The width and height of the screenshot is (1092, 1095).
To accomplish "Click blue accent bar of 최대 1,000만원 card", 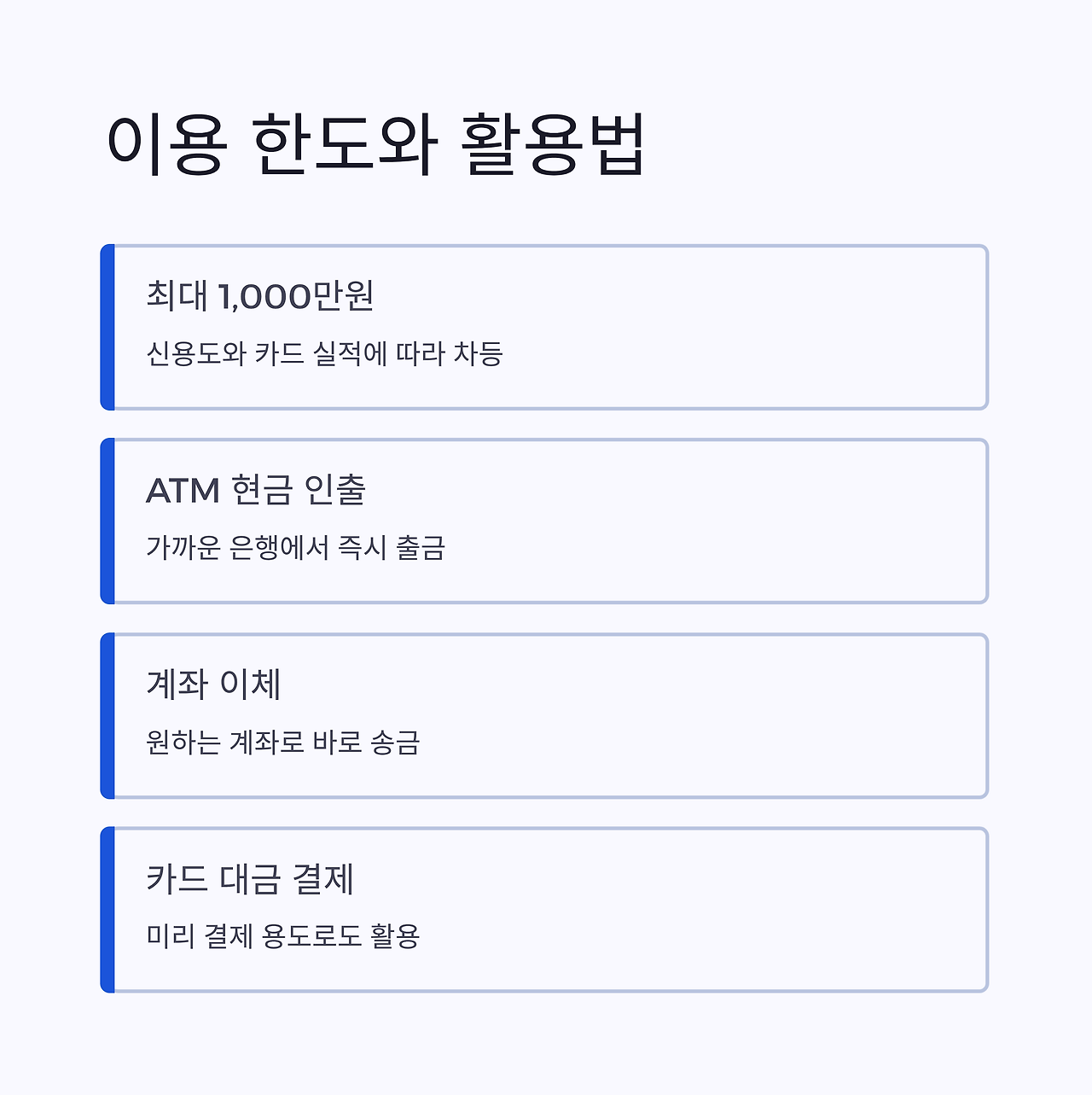I will click(107, 328).
